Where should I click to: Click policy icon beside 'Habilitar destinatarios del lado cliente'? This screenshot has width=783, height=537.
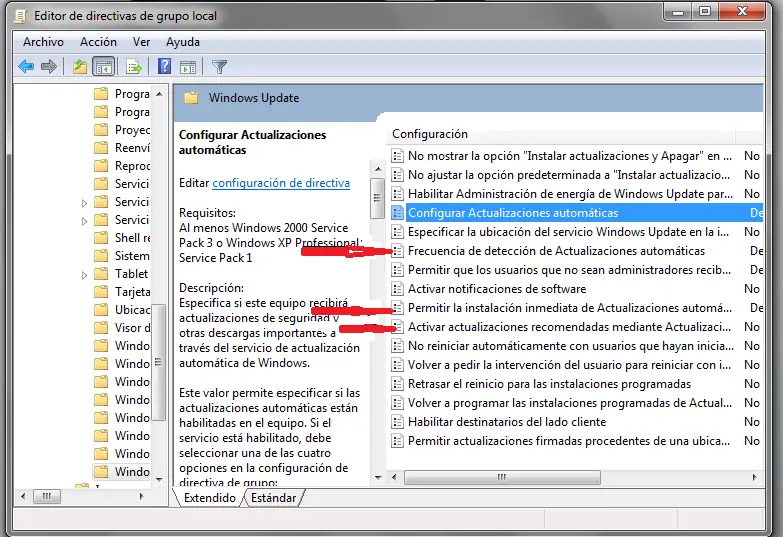(397, 422)
